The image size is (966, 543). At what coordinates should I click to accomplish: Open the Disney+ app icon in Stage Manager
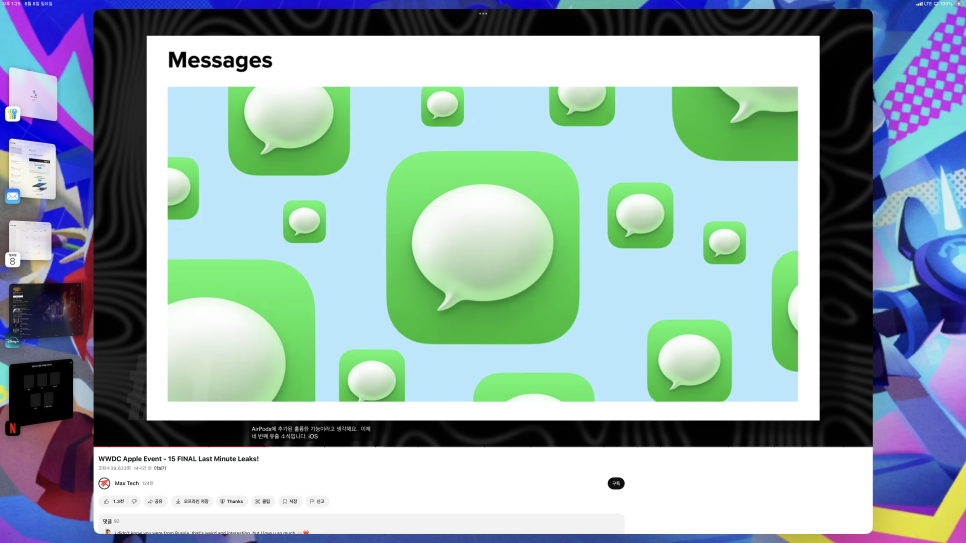[12, 341]
